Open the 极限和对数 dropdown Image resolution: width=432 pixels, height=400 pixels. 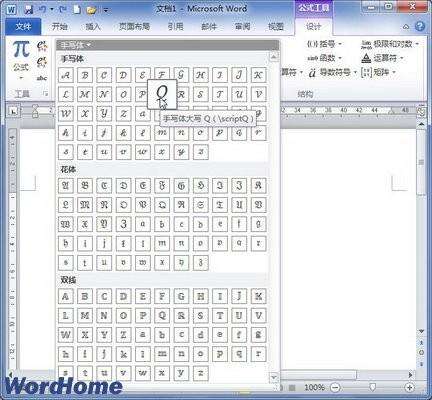tap(390, 44)
